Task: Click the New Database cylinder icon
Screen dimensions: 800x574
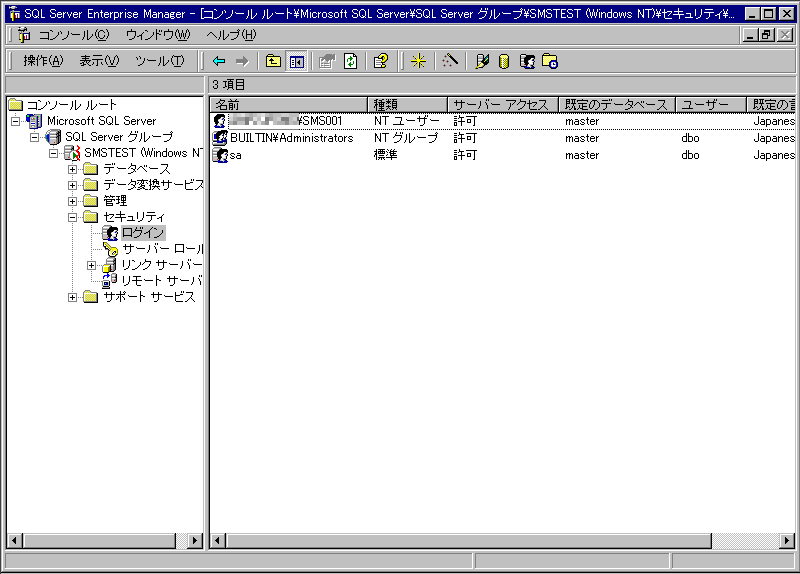Action: [504, 61]
